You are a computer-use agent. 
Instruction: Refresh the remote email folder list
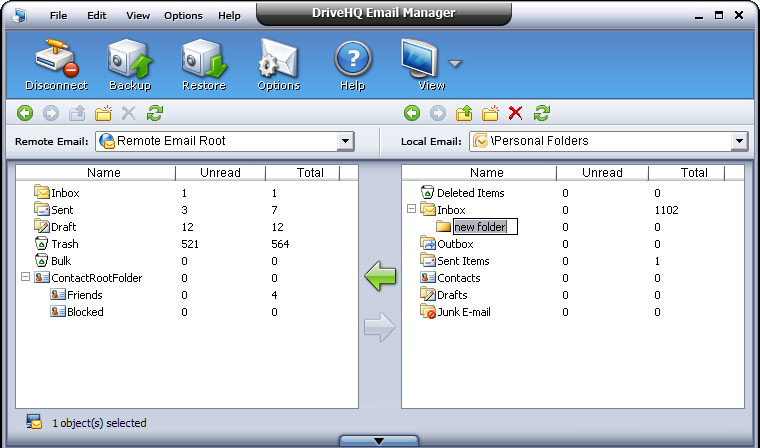coord(155,113)
